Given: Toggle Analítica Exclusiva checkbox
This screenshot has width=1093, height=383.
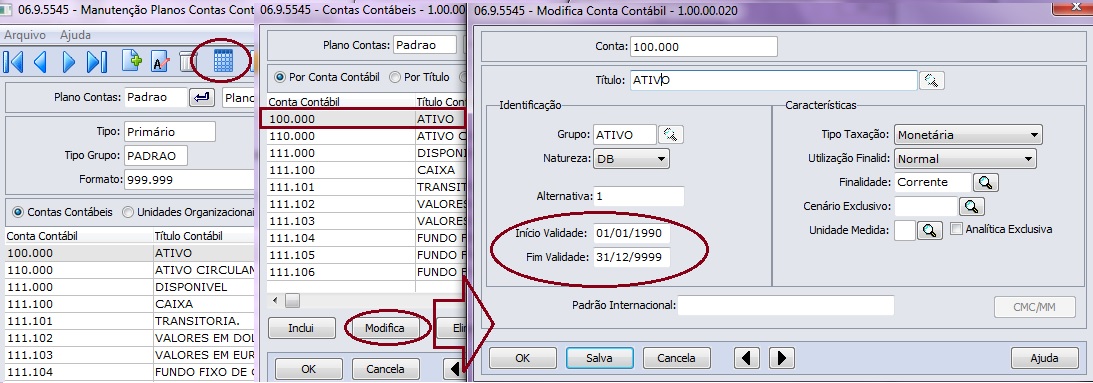Looking at the screenshot, I should (956, 229).
